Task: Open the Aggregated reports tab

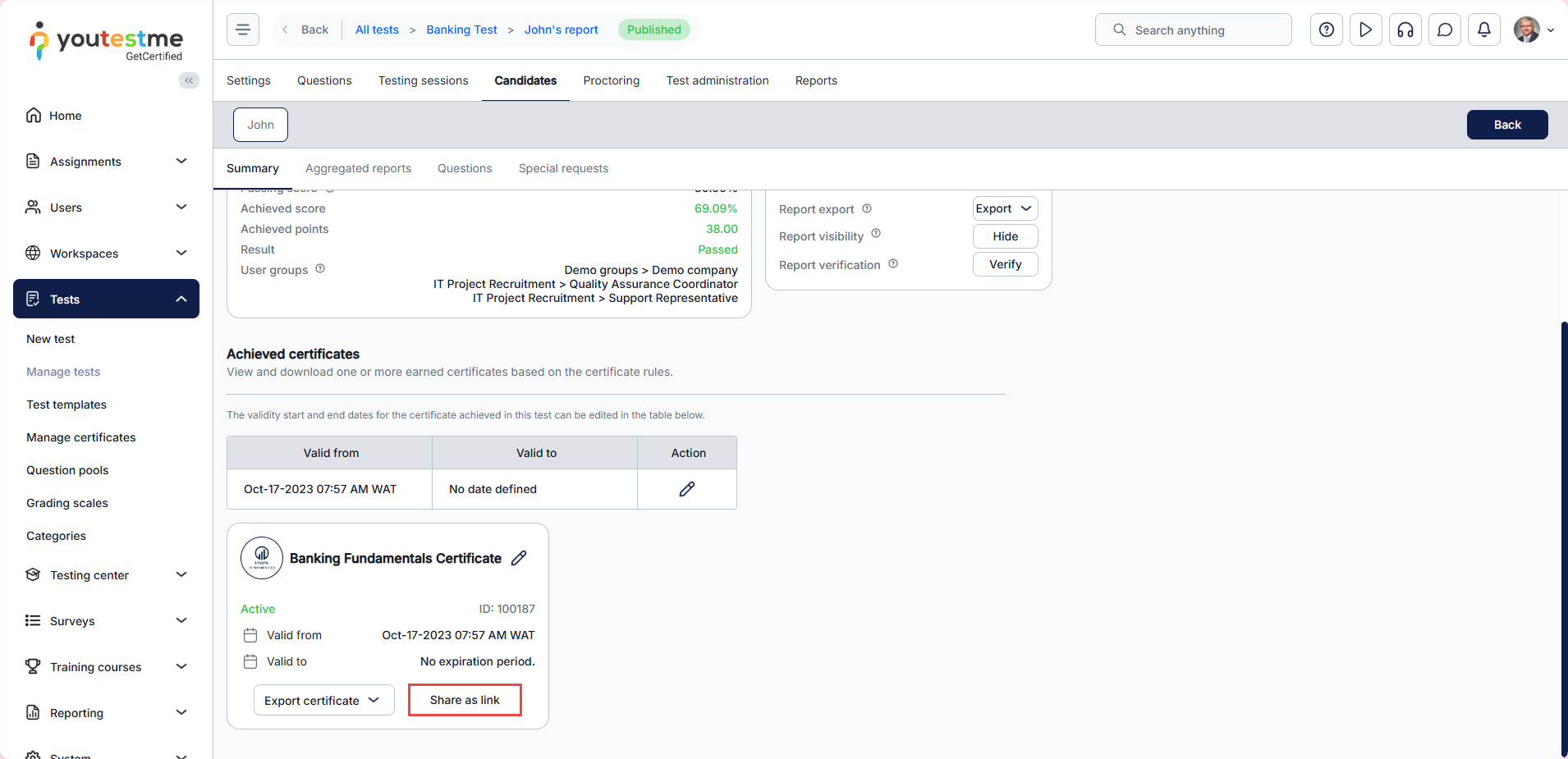Action: click(358, 168)
